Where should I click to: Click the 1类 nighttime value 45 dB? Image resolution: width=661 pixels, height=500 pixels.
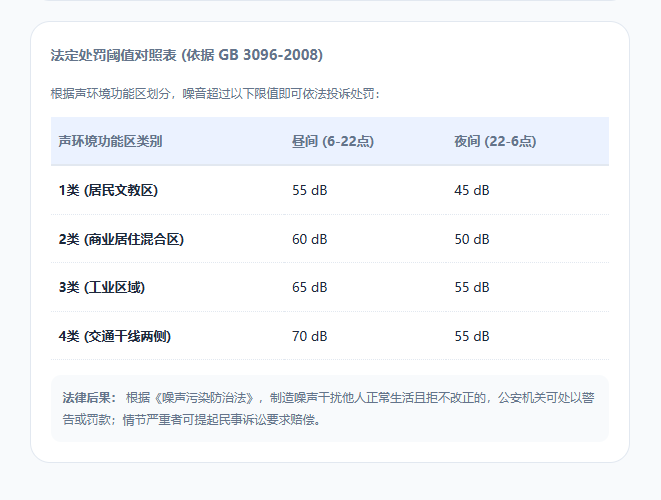tap(471, 190)
